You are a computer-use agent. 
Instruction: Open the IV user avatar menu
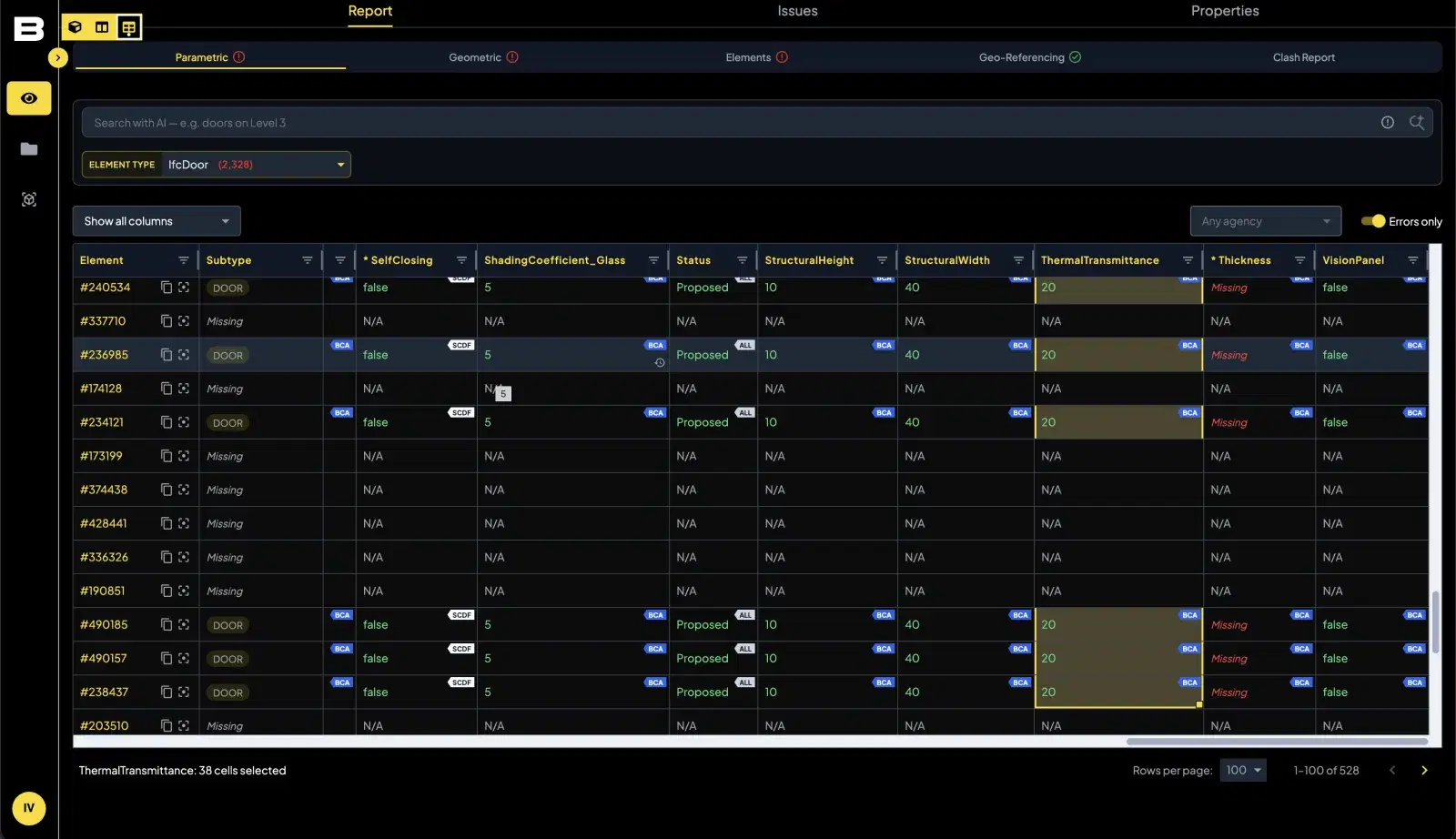tap(29, 808)
